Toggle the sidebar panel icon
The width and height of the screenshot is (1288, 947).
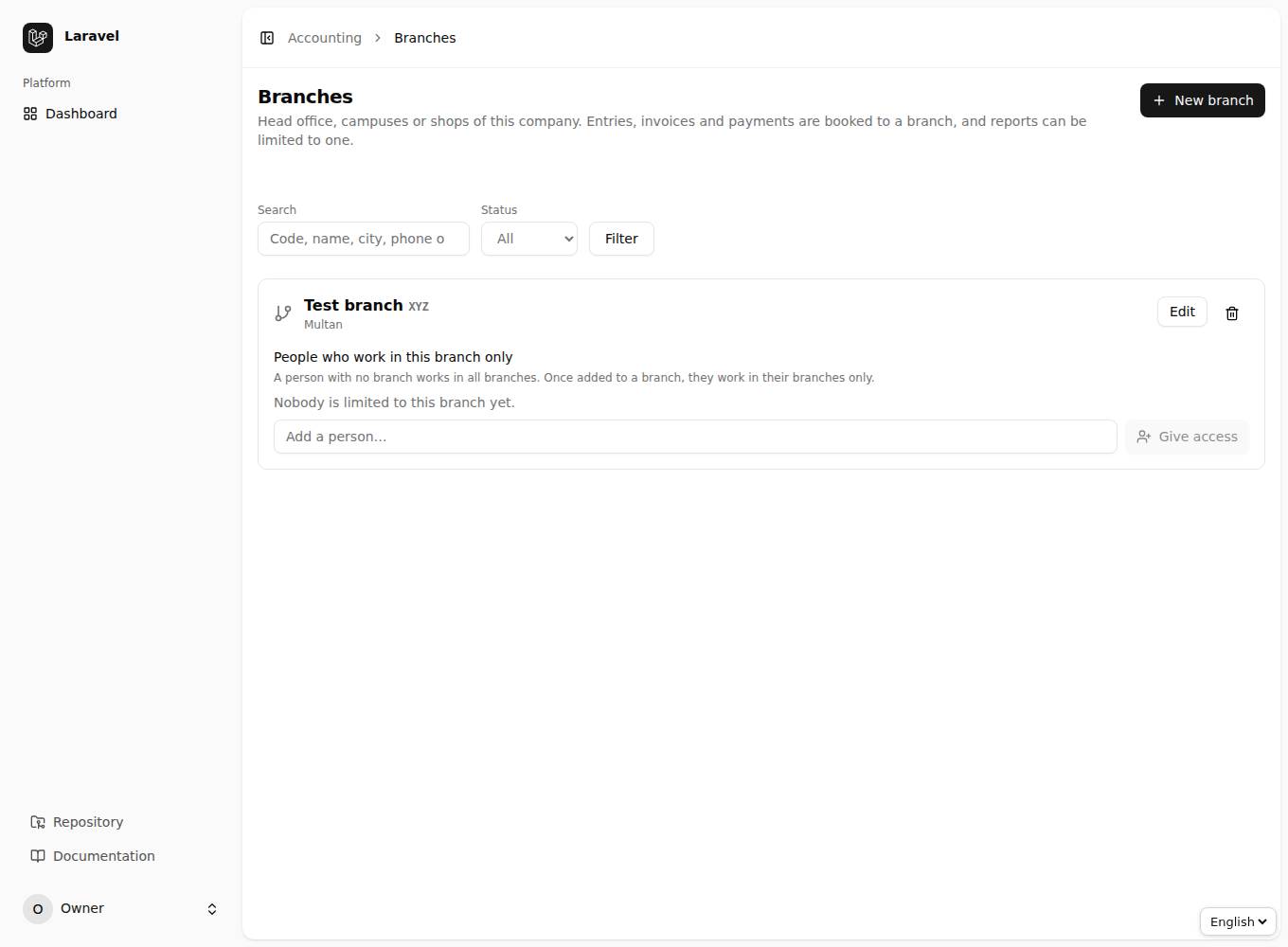pyautogui.click(x=267, y=38)
